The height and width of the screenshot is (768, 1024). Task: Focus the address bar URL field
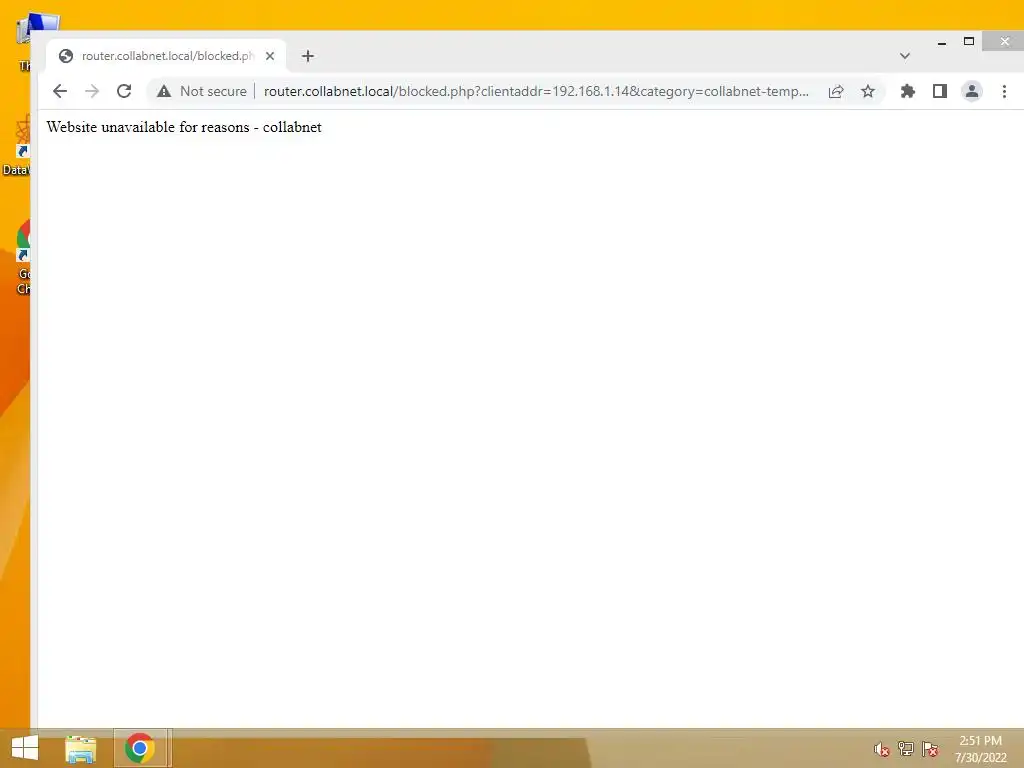click(x=536, y=91)
